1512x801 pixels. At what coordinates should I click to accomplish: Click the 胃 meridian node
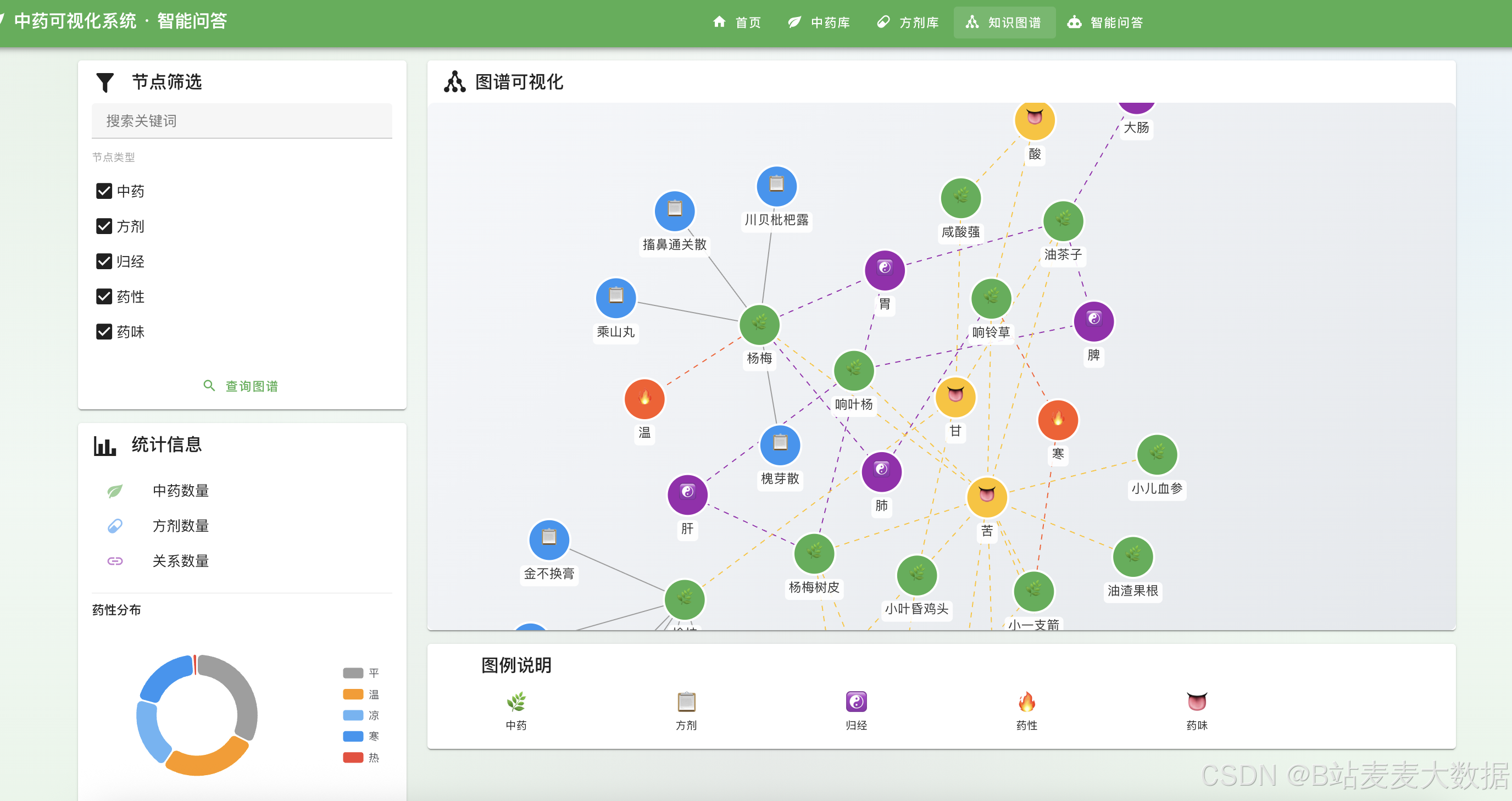884,270
